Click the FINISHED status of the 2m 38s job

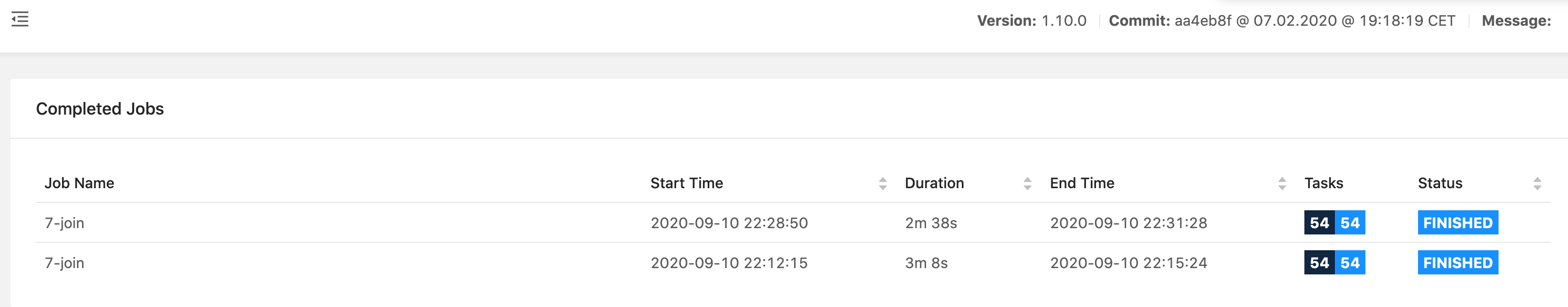point(1457,223)
